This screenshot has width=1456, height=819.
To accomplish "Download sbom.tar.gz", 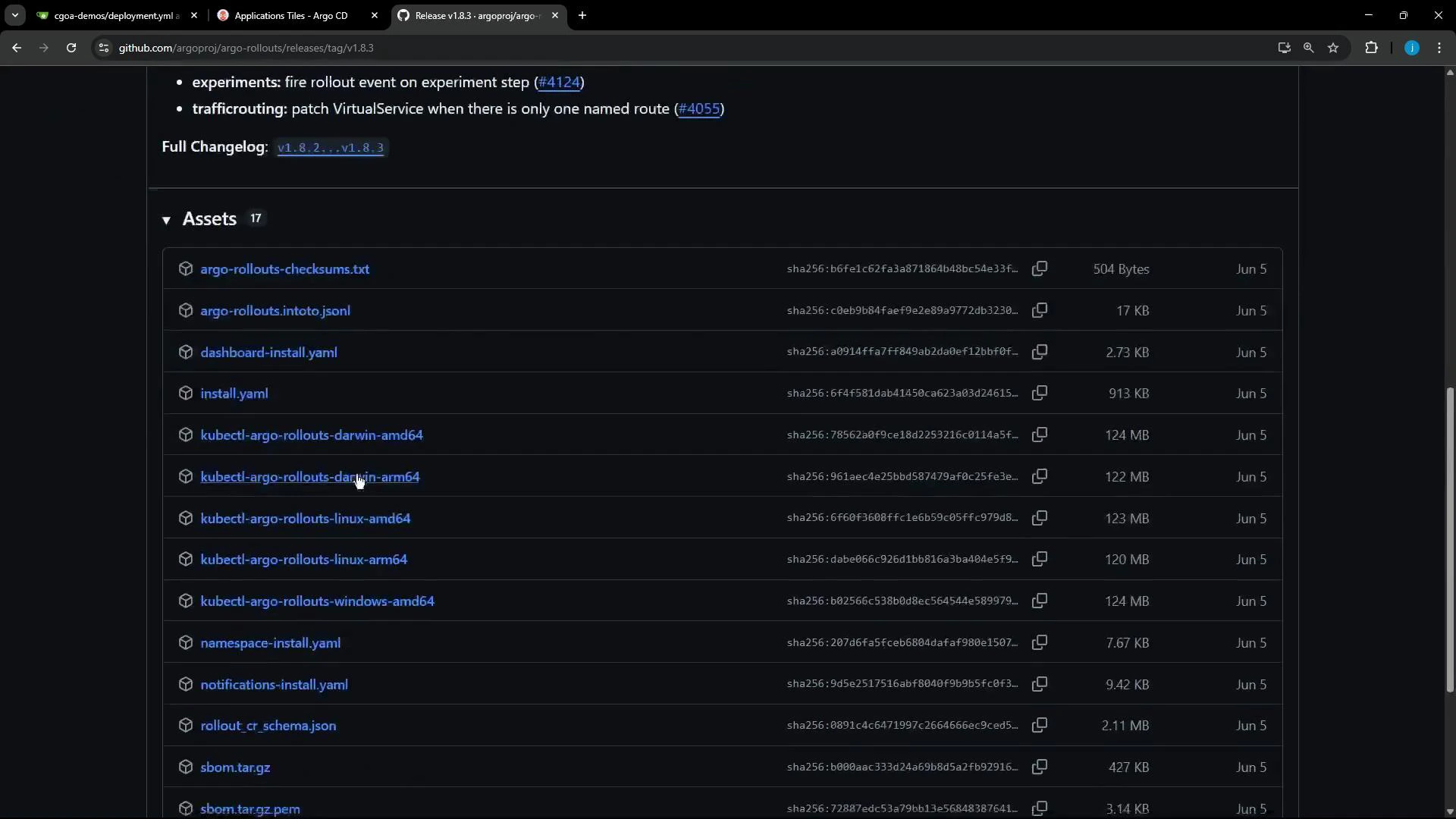I will [x=235, y=767].
